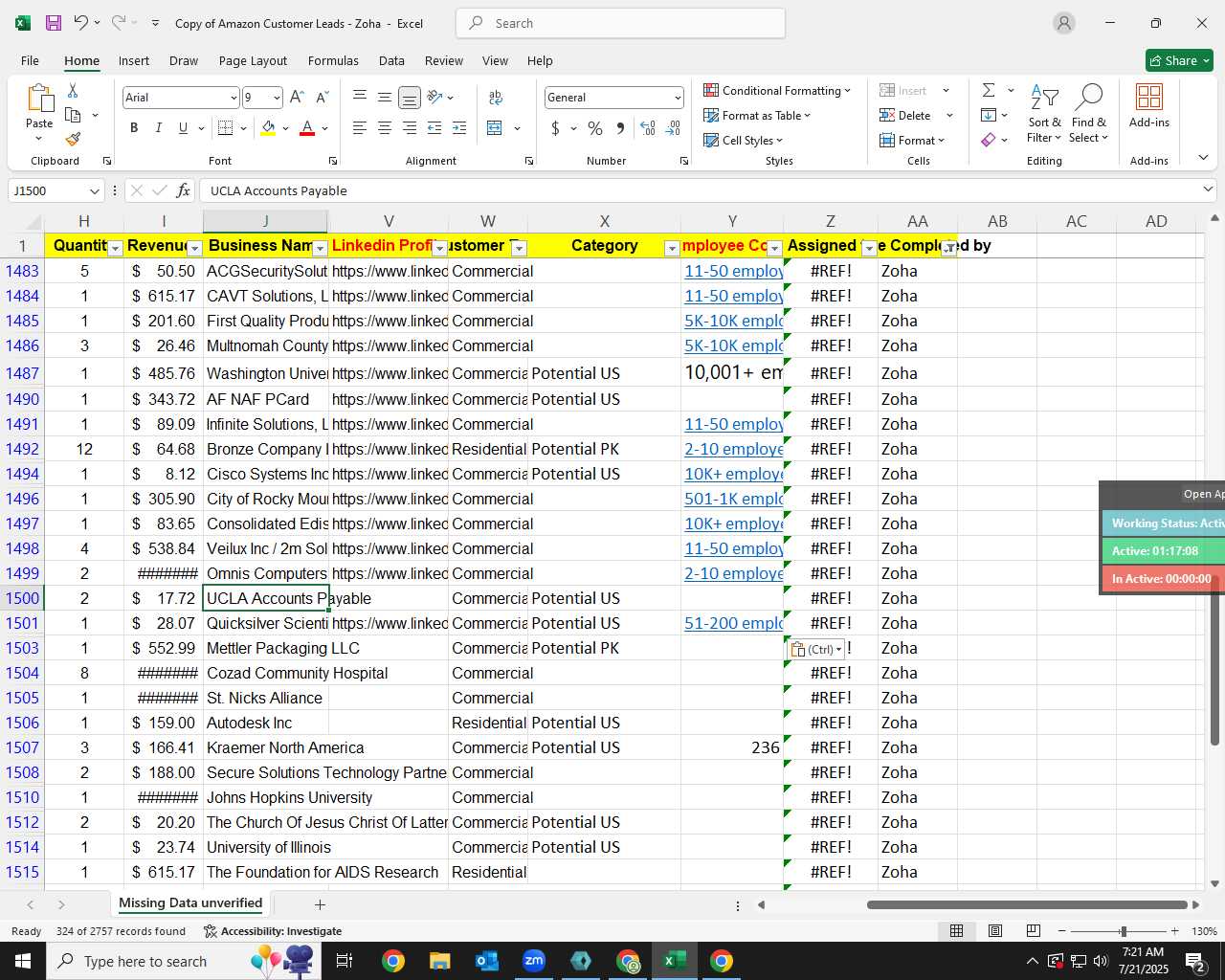Open Sort & Filter button
The height and width of the screenshot is (980, 1225).
point(1044,114)
